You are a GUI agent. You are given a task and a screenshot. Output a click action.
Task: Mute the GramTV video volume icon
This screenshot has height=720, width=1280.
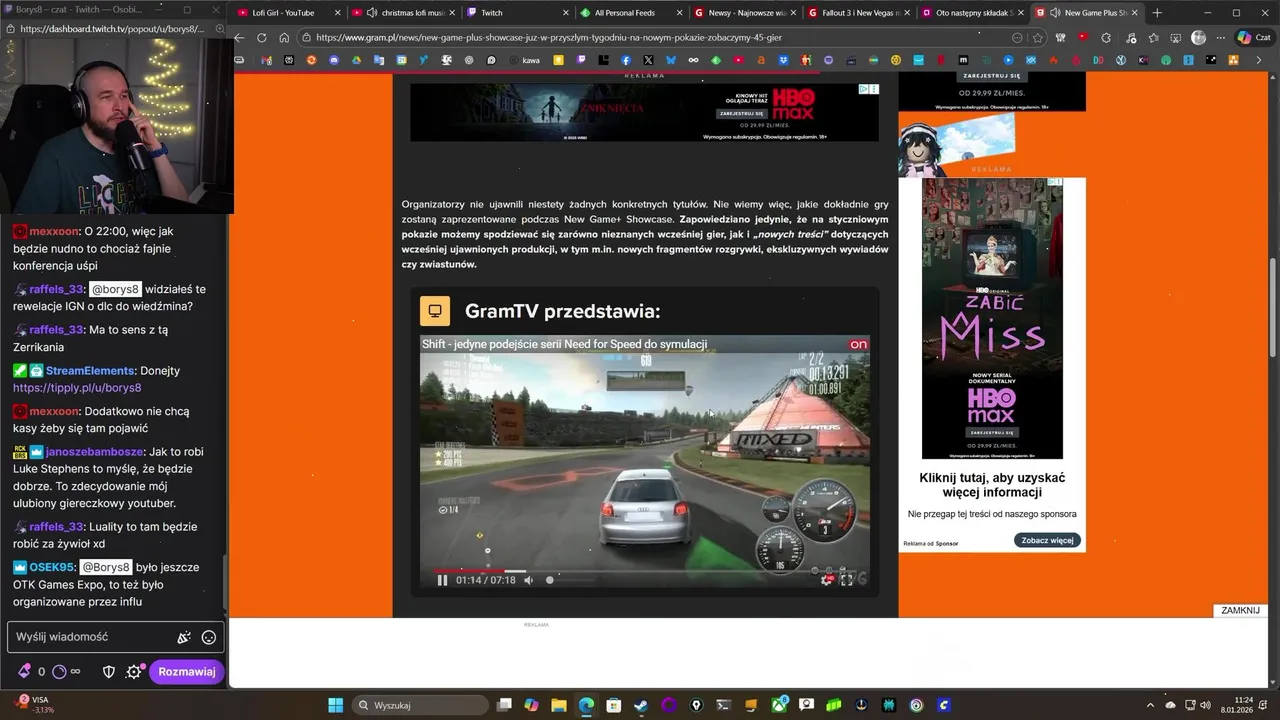pyautogui.click(x=529, y=580)
